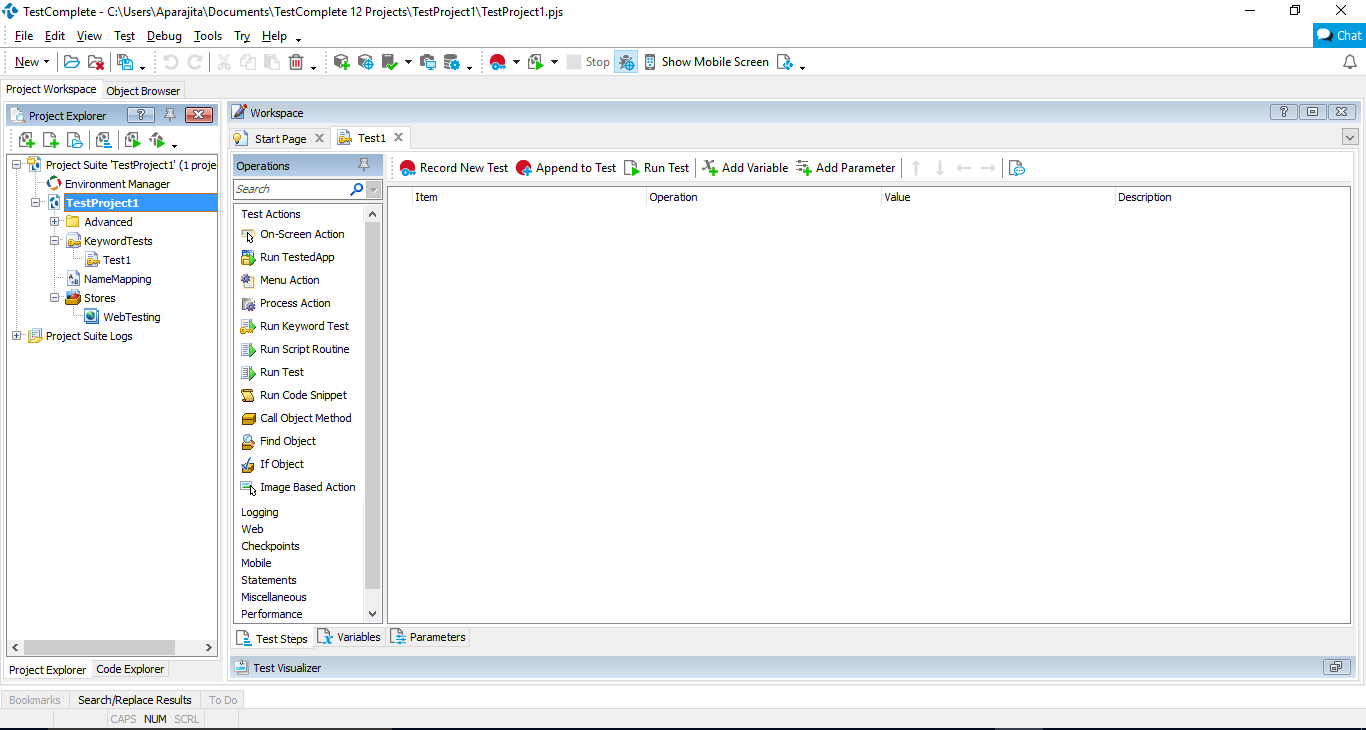
Task: Collapse the Project Suite 'TestProject1' node
Action: coord(17,165)
